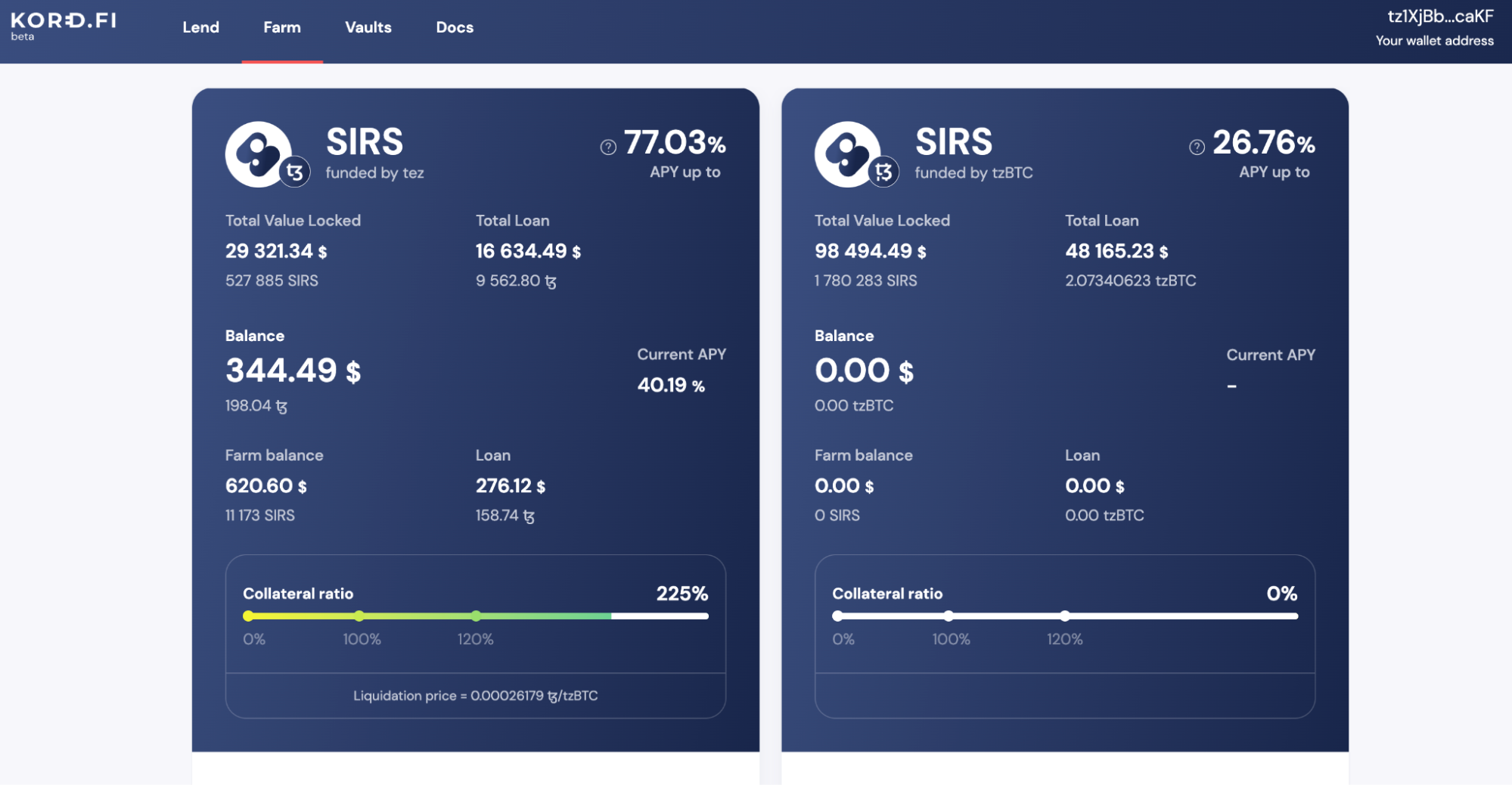Click the Kord.Fi beta logo
The width and height of the screenshot is (1512, 785).
64,25
